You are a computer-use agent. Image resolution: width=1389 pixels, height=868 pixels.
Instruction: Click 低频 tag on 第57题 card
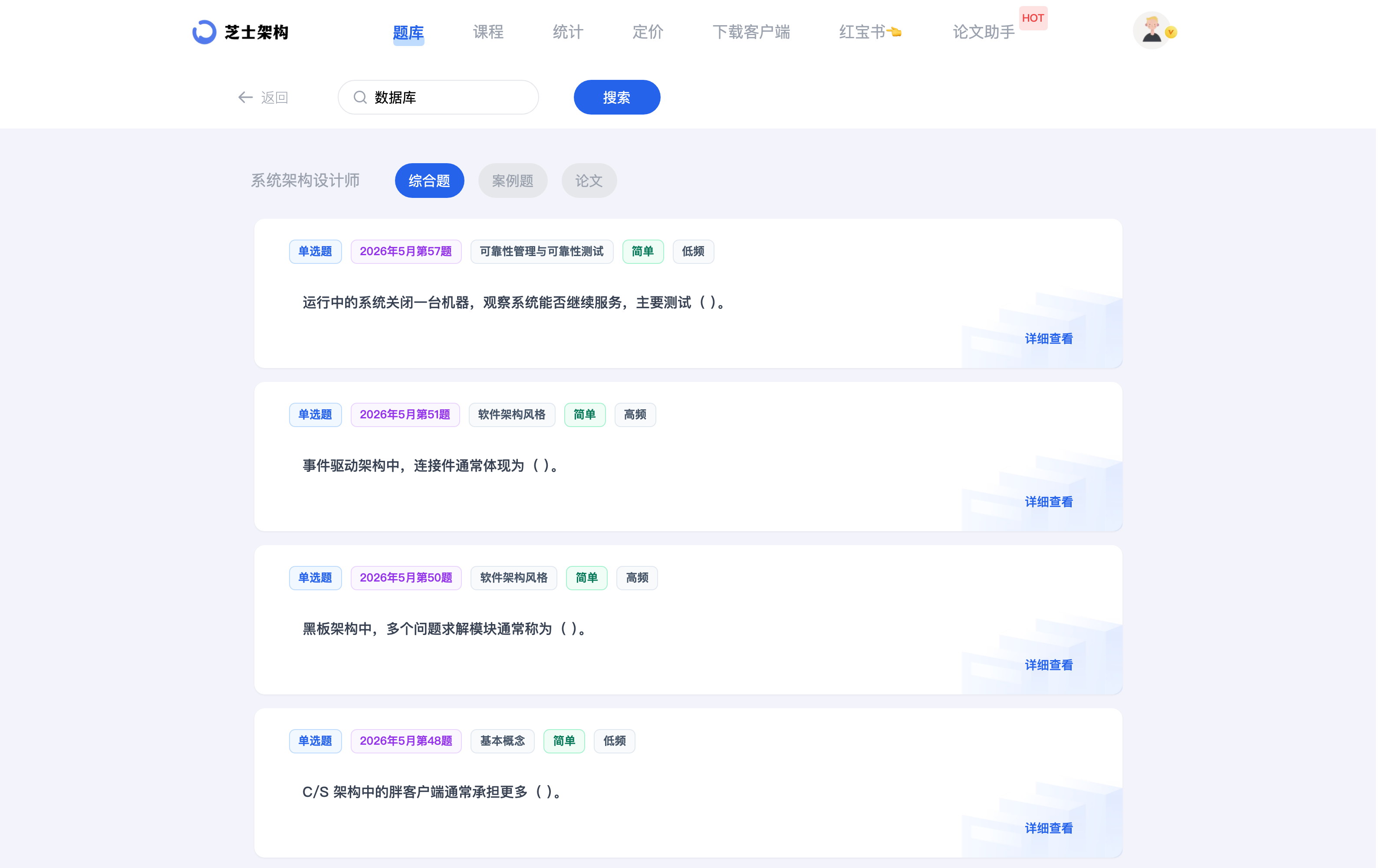[x=693, y=251]
